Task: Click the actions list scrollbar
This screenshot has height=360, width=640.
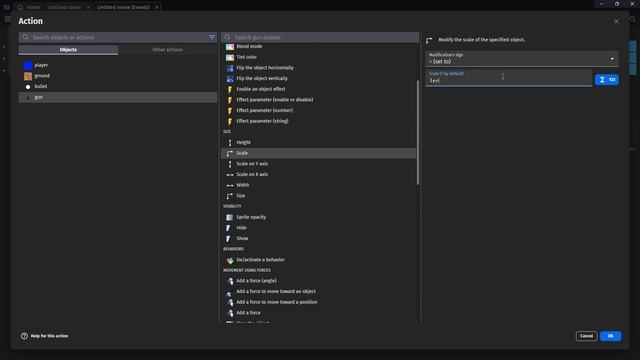Action: point(418,132)
